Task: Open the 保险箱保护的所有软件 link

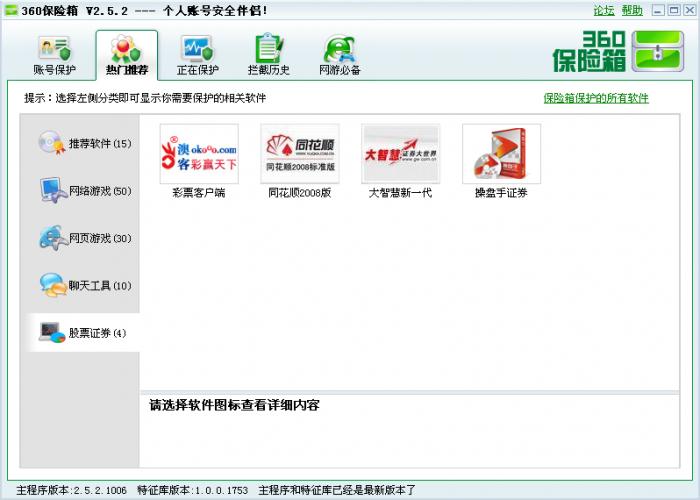Action: click(x=596, y=98)
